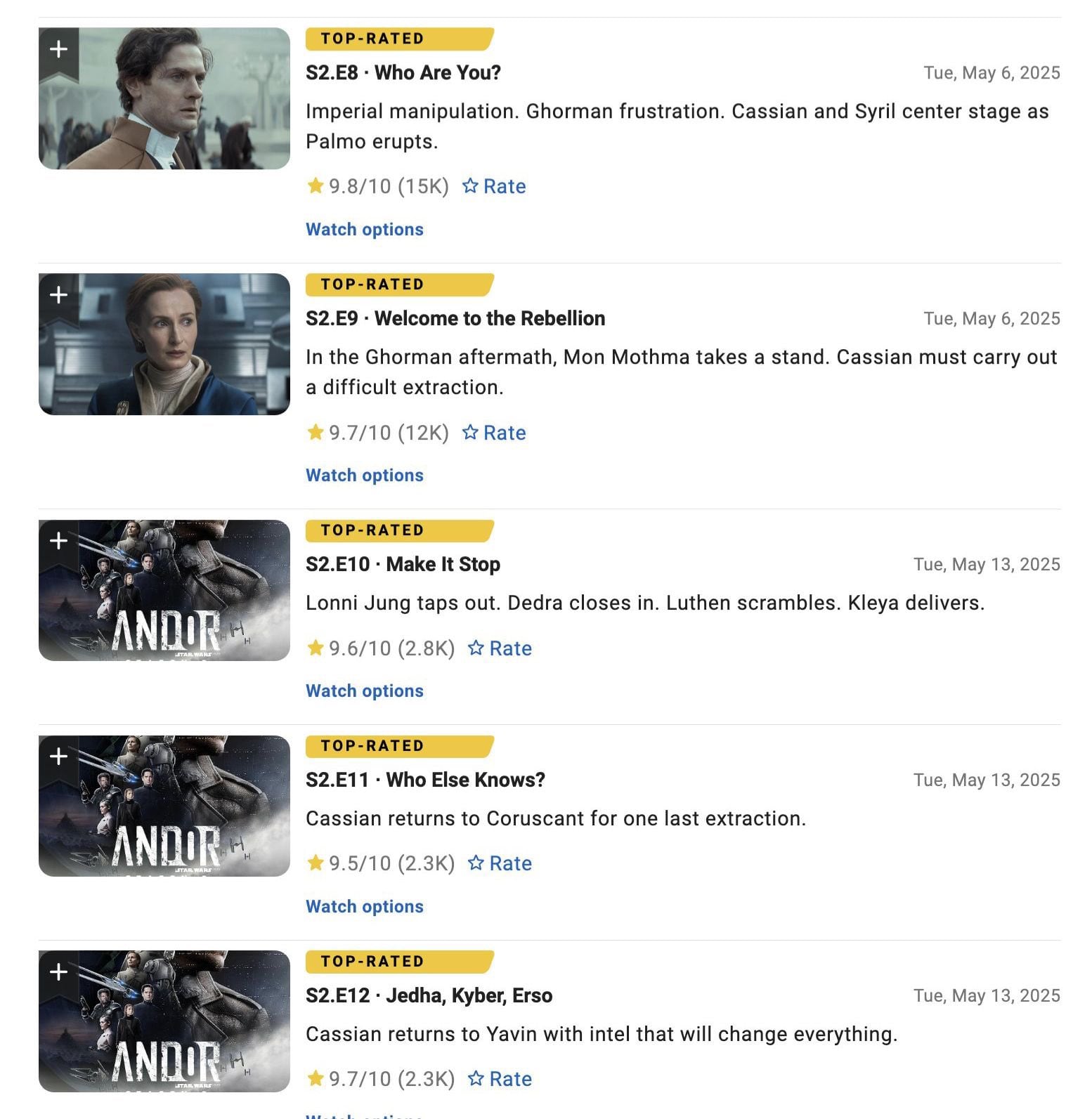Open the 'S2.E10 · Make It Stop' title
This screenshot has height=1119, width=1092.
tap(403, 565)
